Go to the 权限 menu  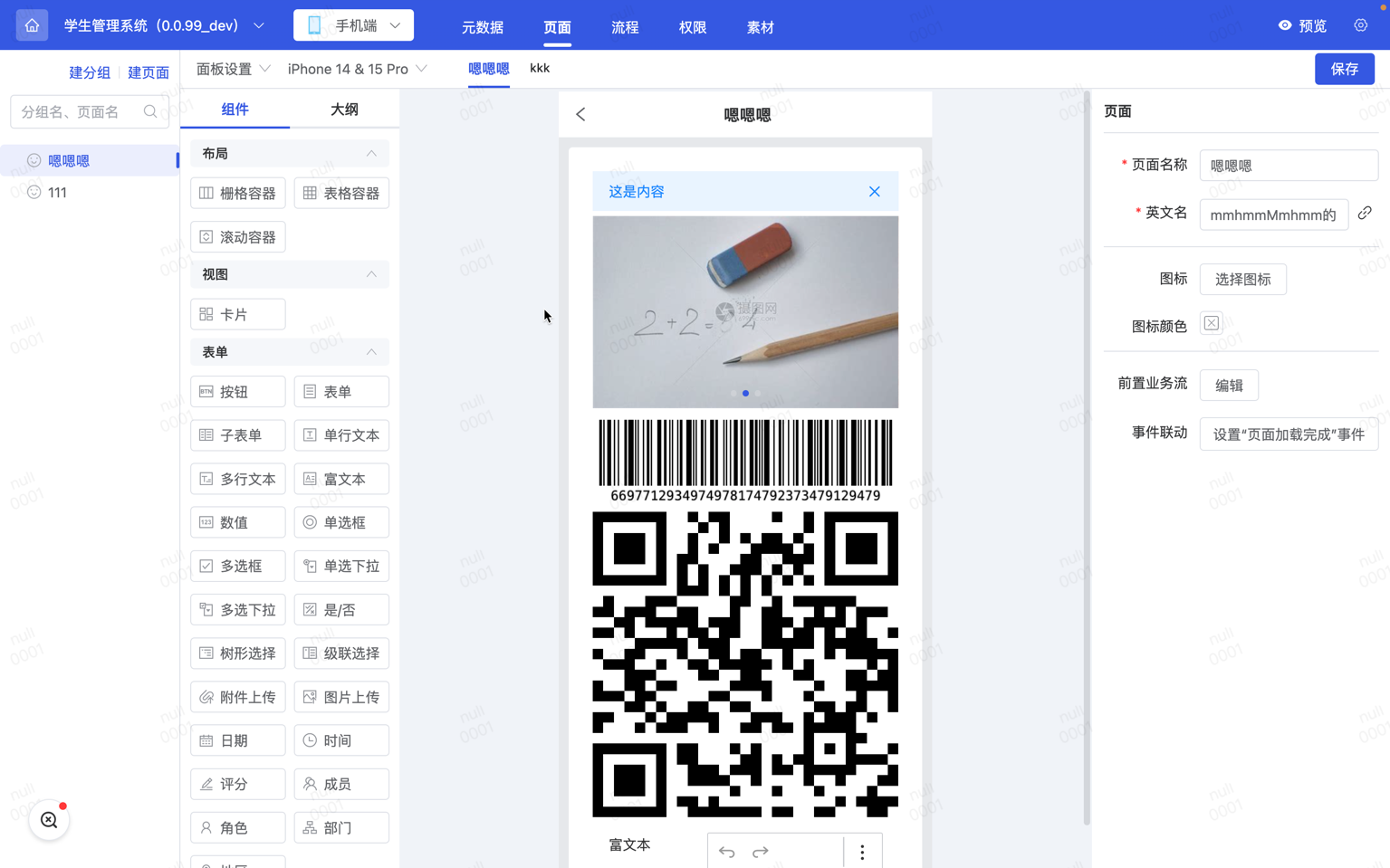click(x=693, y=27)
